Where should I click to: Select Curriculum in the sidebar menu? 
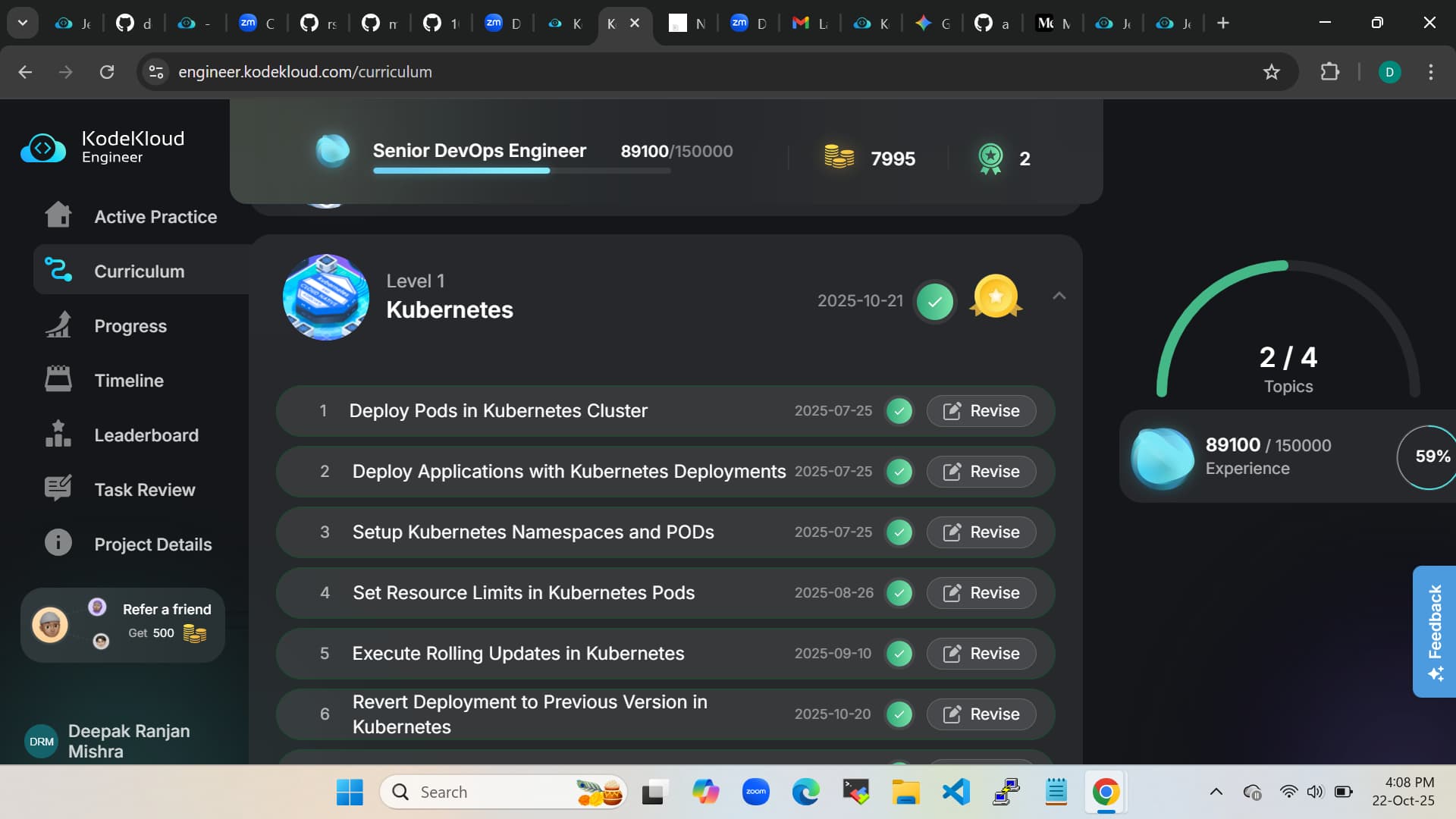pyautogui.click(x=140, y=271)
